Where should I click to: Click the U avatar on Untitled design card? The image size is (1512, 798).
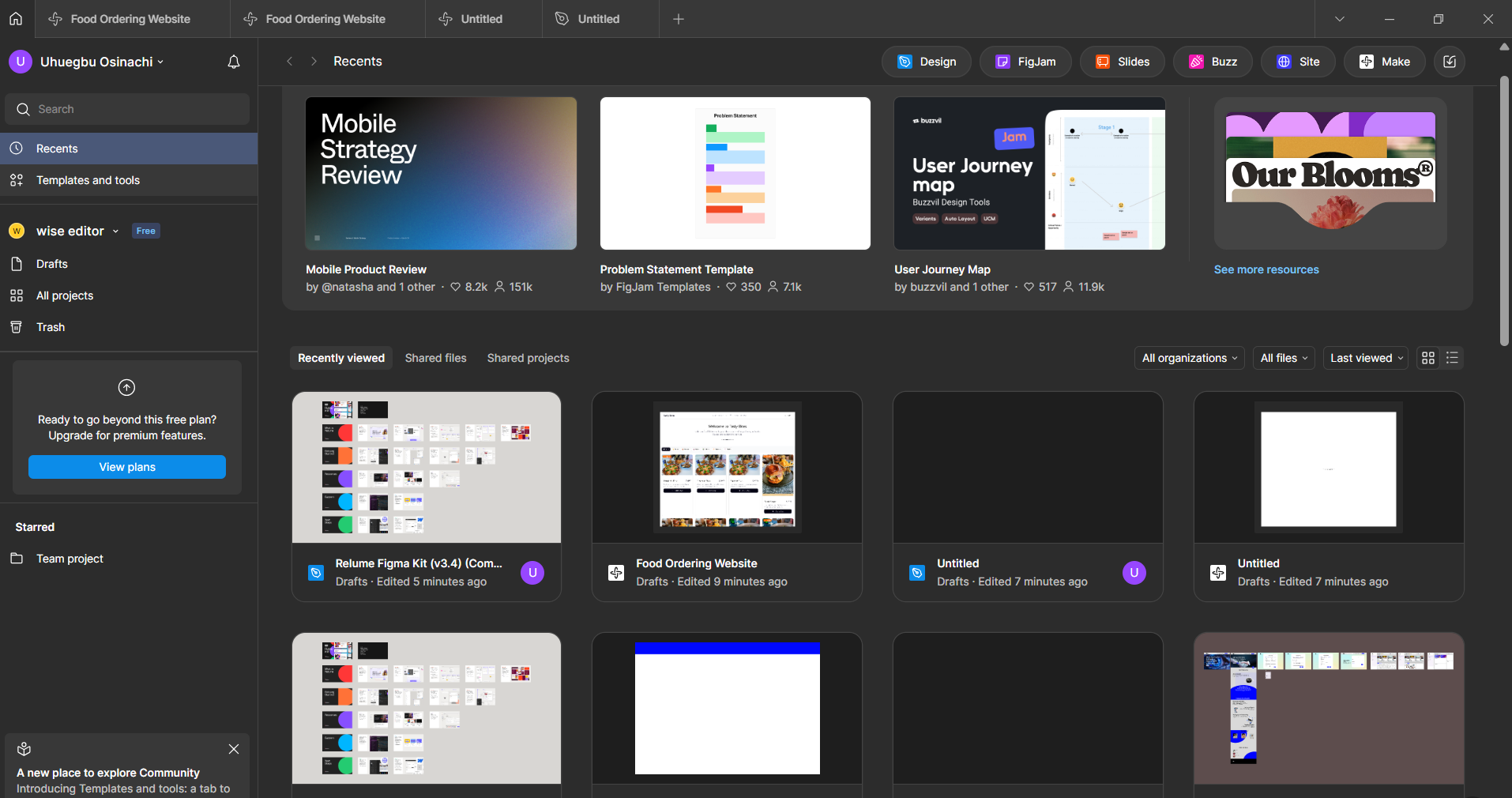click(x=1134, y=573)
